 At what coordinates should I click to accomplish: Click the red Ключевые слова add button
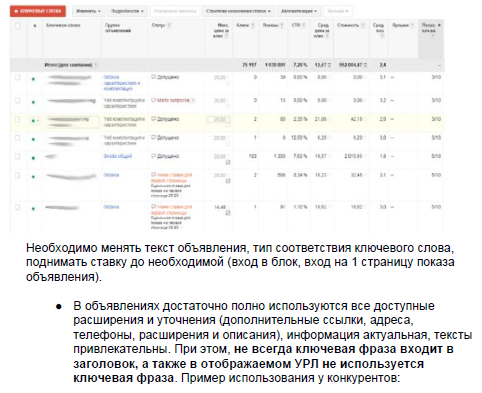38,11
